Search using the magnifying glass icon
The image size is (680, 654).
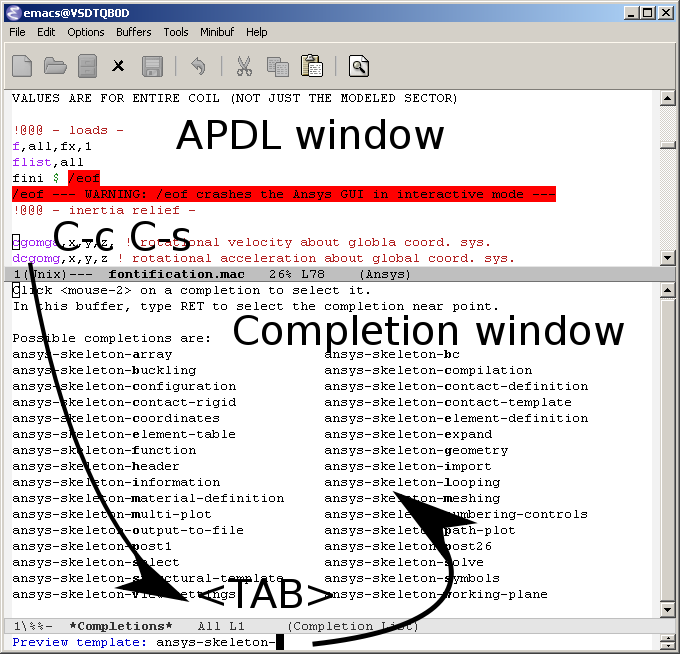point(359,66)
